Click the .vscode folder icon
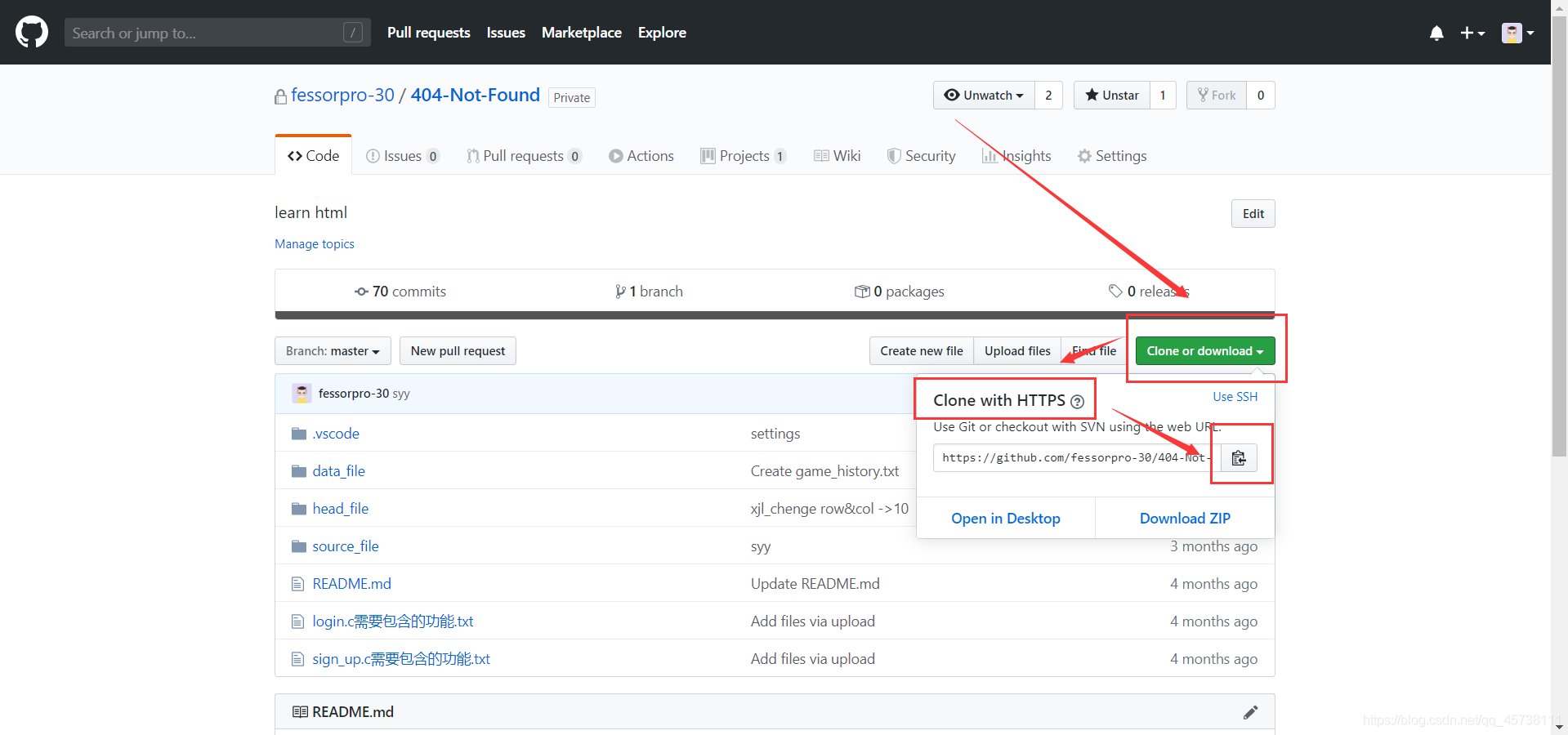Image resolution: width=1568 pixels, height=735 pixels. tap(299, 434)
